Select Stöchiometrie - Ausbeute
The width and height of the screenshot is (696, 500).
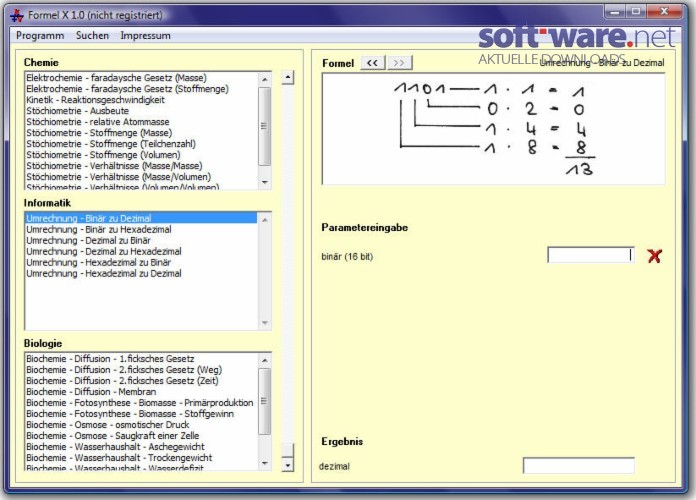click(141, 111)
